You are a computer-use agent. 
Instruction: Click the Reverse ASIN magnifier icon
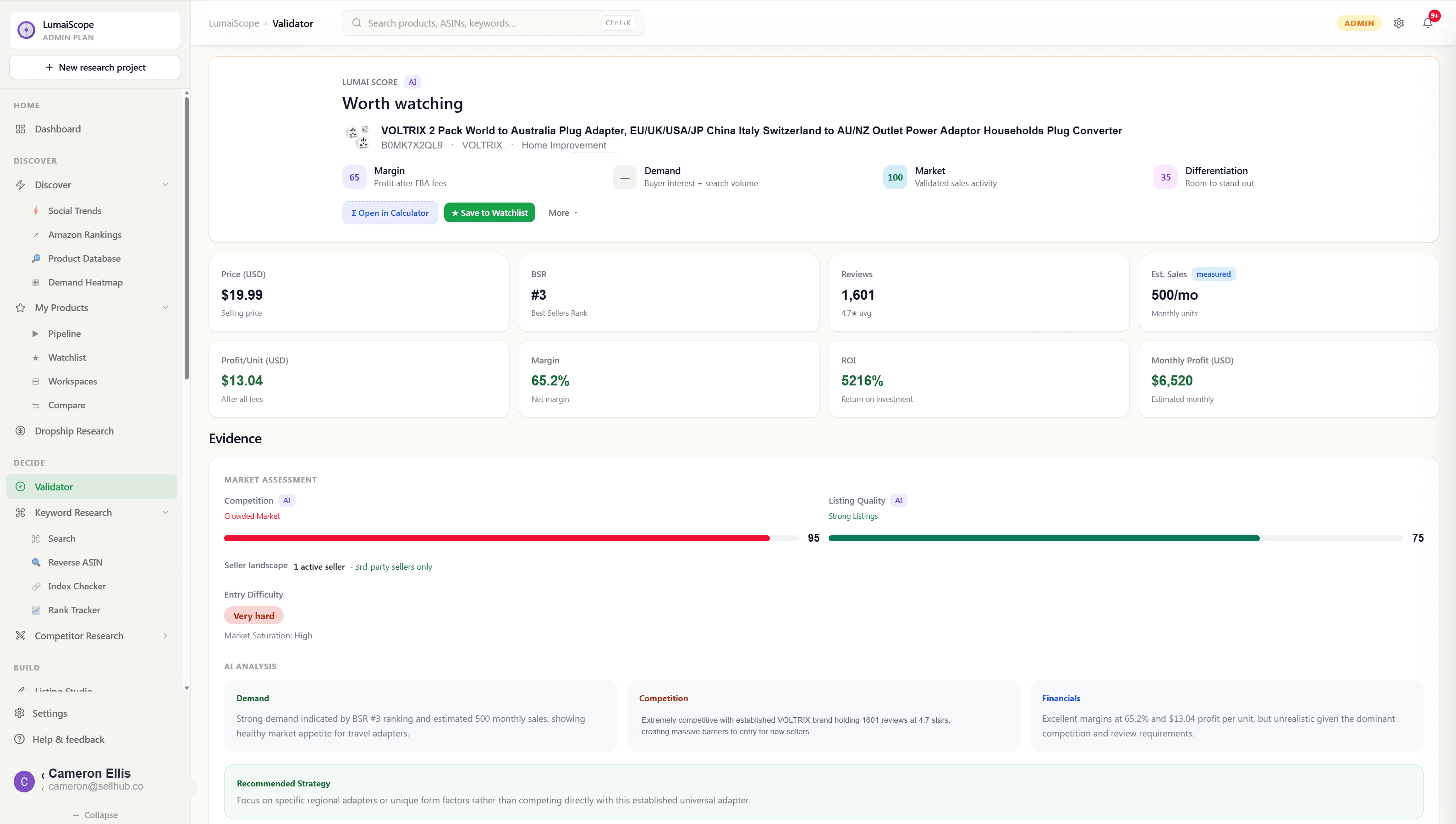[36, 562]
